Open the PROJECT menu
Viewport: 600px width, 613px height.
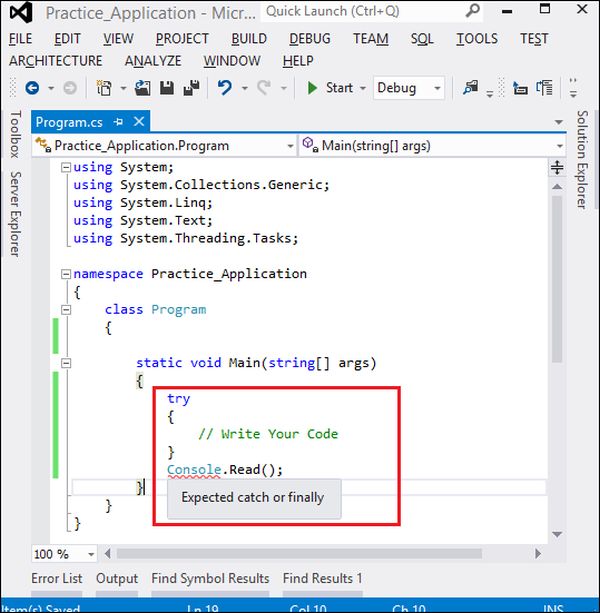tap(182, 39)
